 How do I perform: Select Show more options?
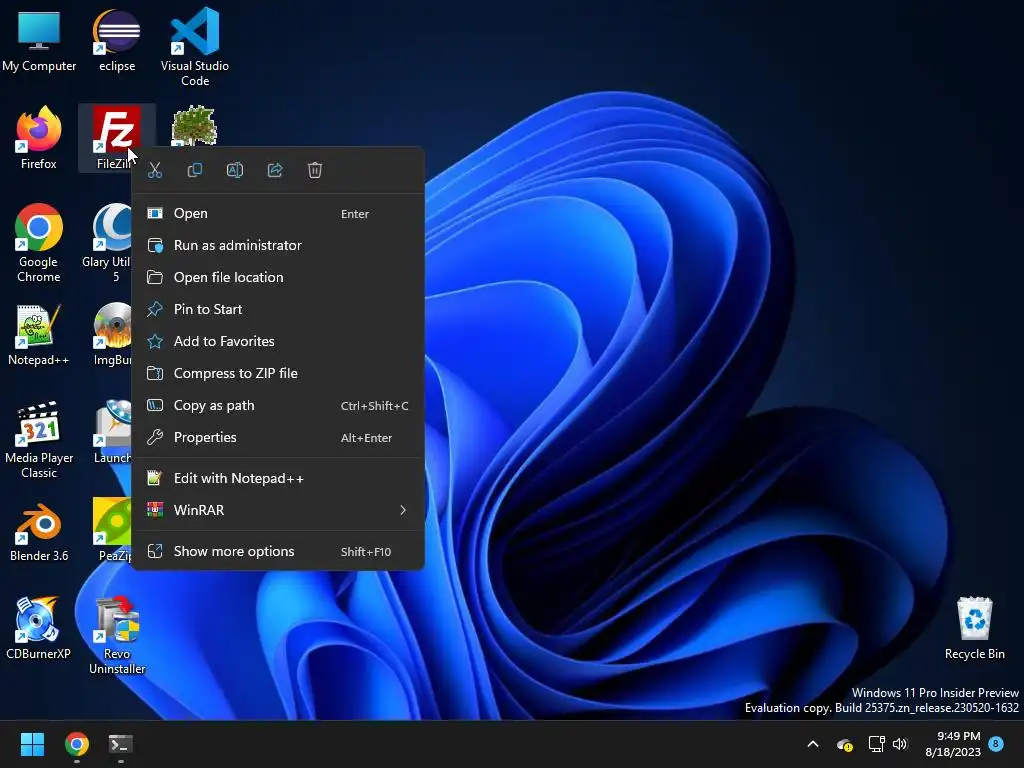pyautogui.click(x=278, y=552)
